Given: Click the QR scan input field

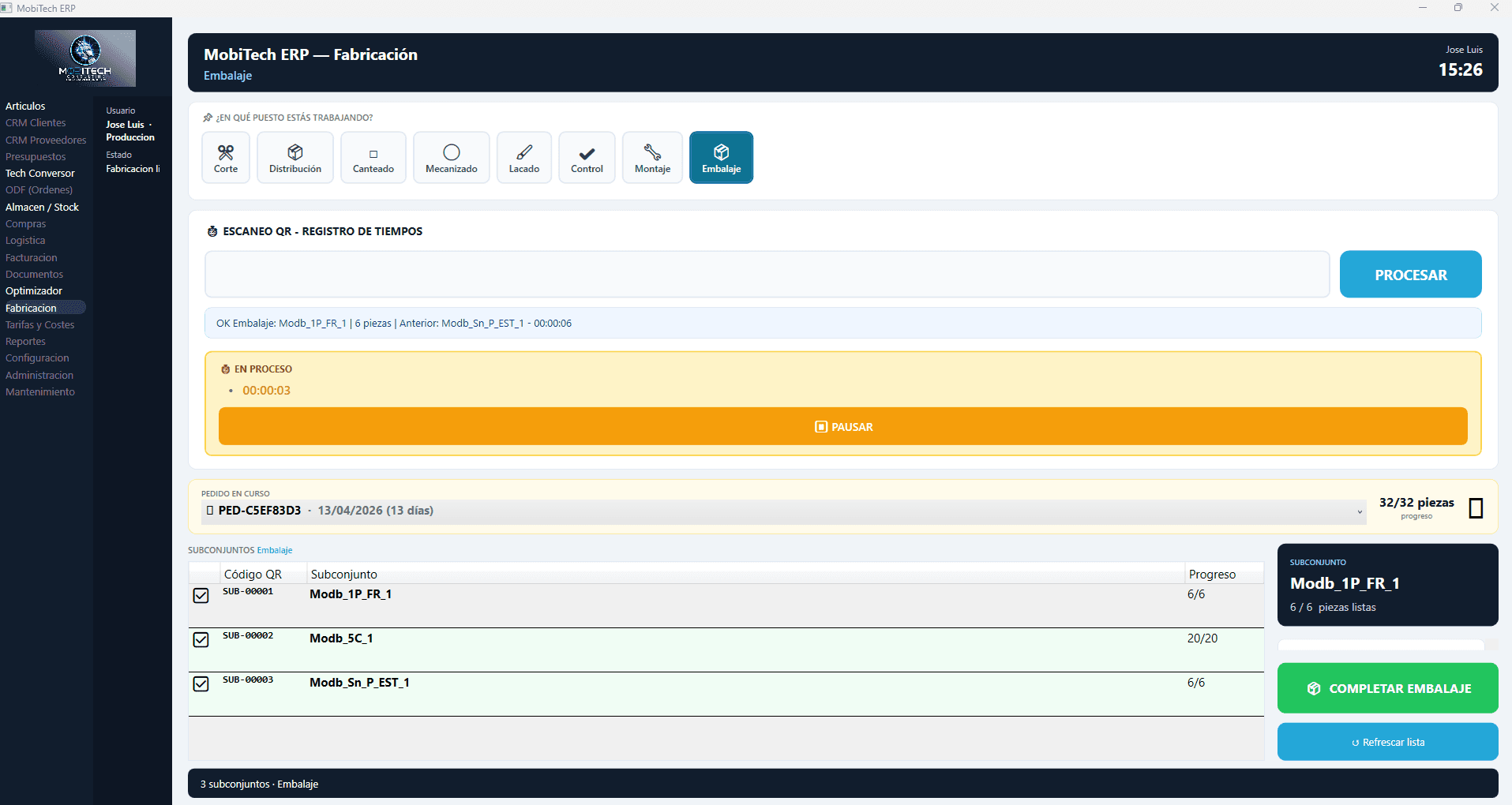Looking at the screenshot, I should click(x=767, y=275).
